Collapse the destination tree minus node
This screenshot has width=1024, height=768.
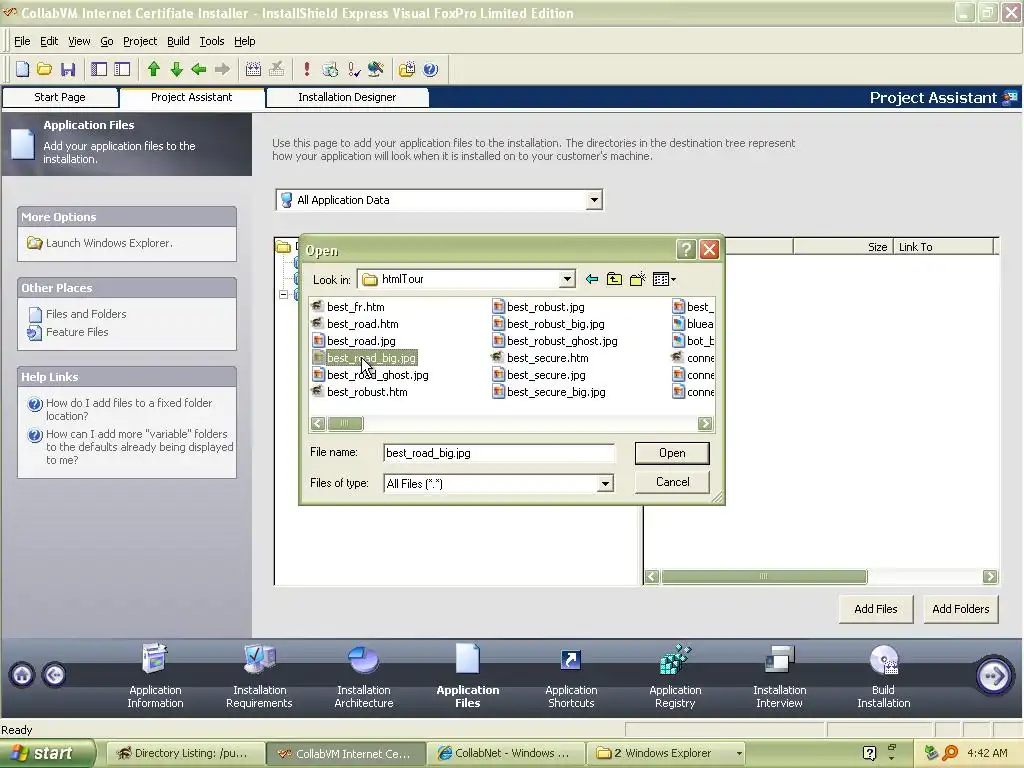click(x=283, y=295)
